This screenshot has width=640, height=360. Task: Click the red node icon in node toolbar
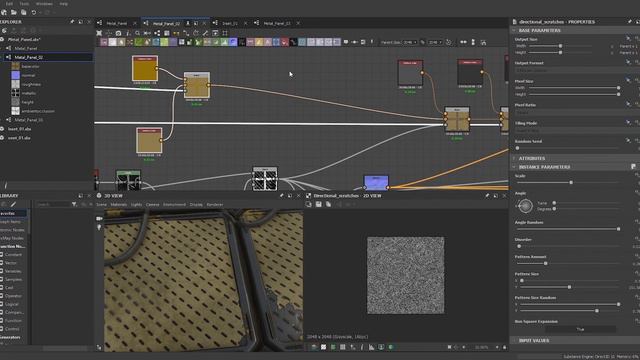point(284,42)
